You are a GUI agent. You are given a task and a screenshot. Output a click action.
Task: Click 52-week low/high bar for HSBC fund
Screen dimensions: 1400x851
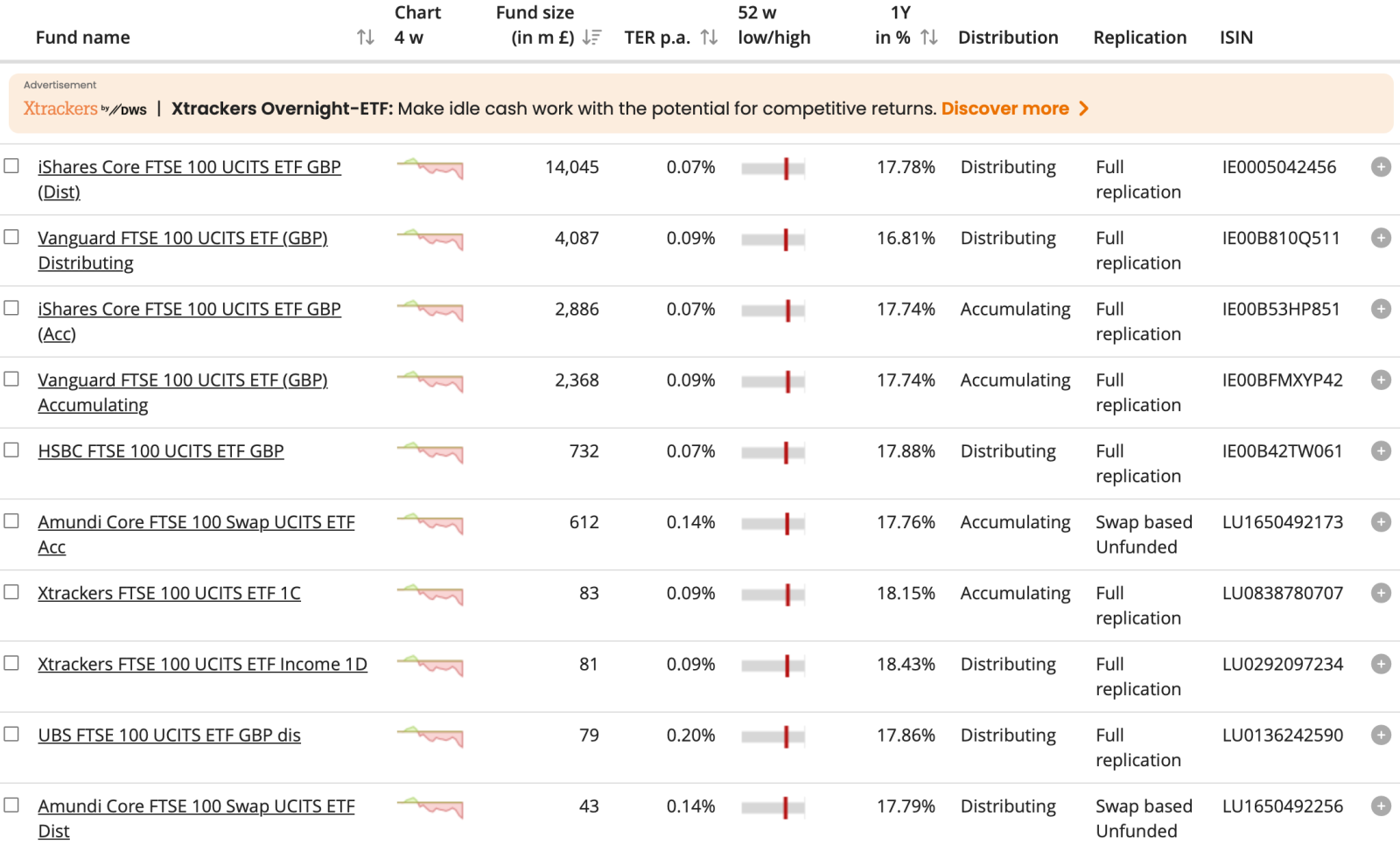click(773, 452)
